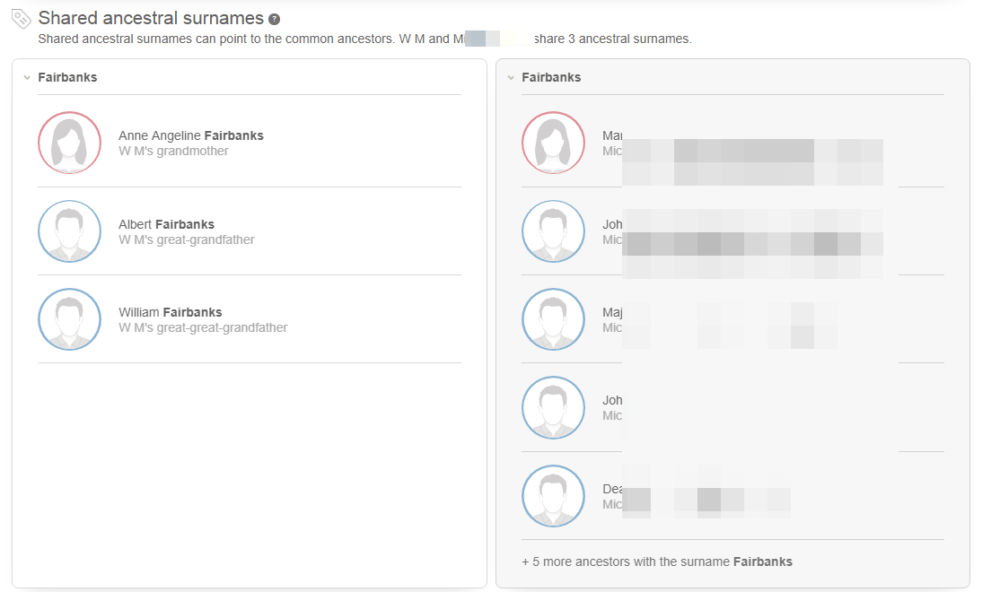The height and width of the screenshot is (592, 1000).
Task: Click the avatar beside the Maj ancestor
Action: 553,319
